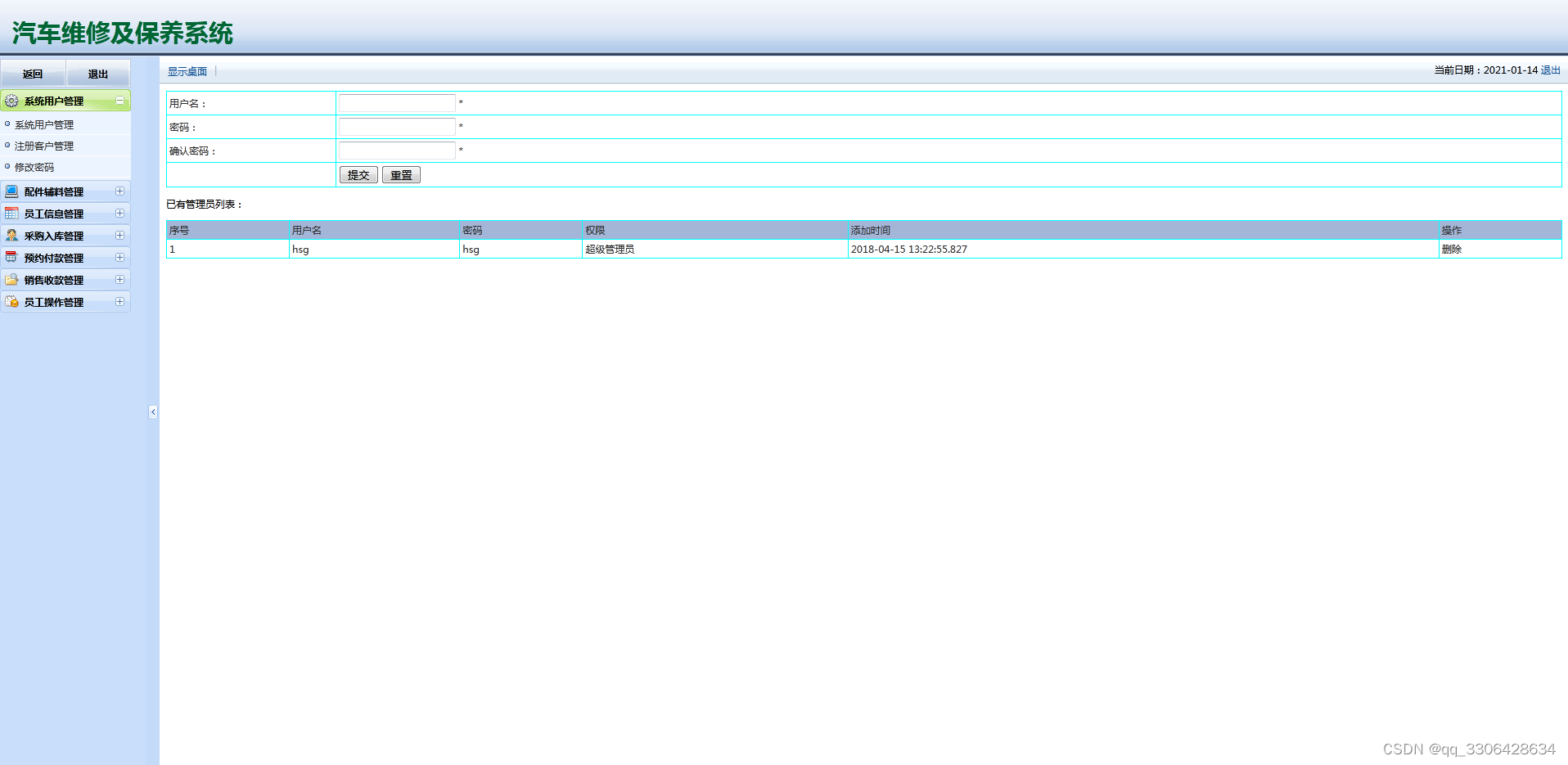1568x765 pixels.
Task: Click the table icon beside 员工信息管理
Action: tap(11, 214)
